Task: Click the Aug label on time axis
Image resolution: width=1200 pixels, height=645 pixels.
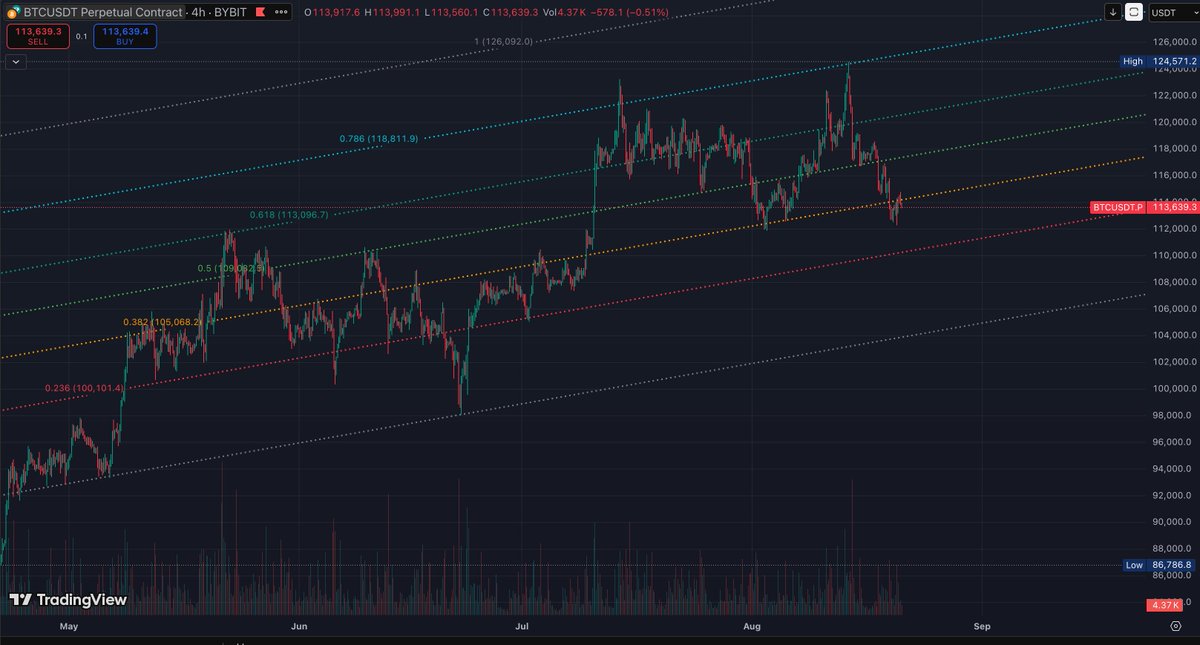Action: point(753,626)
